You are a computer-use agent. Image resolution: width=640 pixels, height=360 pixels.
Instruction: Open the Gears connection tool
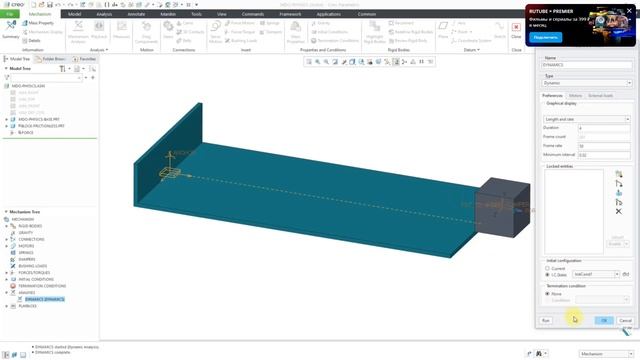tap(168, 30)
